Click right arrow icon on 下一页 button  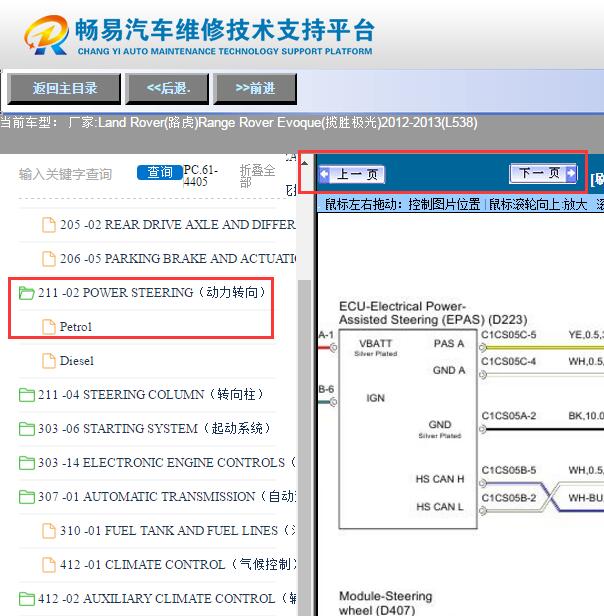point(571,173)
